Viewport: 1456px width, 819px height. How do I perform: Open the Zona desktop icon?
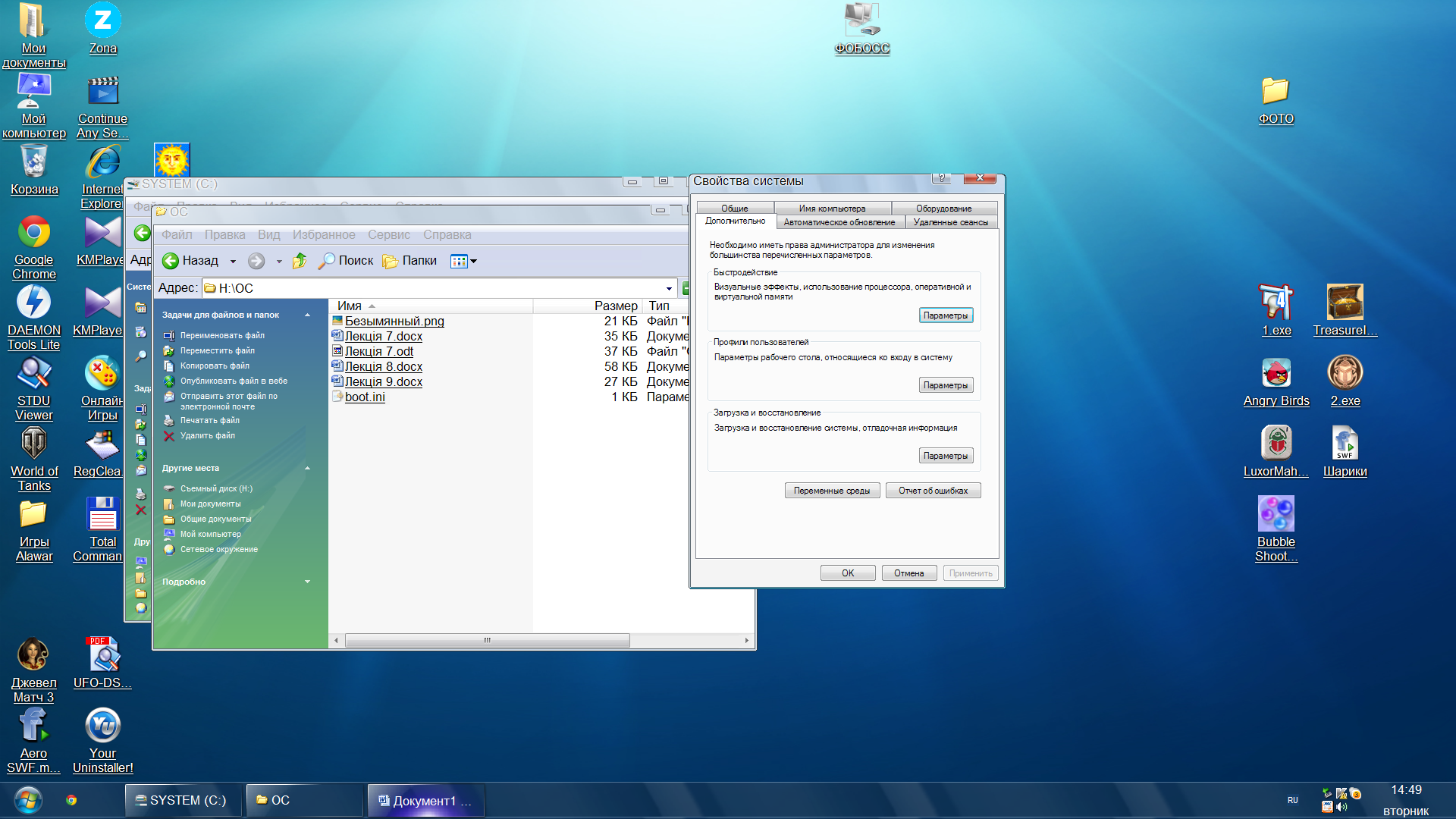tap(103, 28)
